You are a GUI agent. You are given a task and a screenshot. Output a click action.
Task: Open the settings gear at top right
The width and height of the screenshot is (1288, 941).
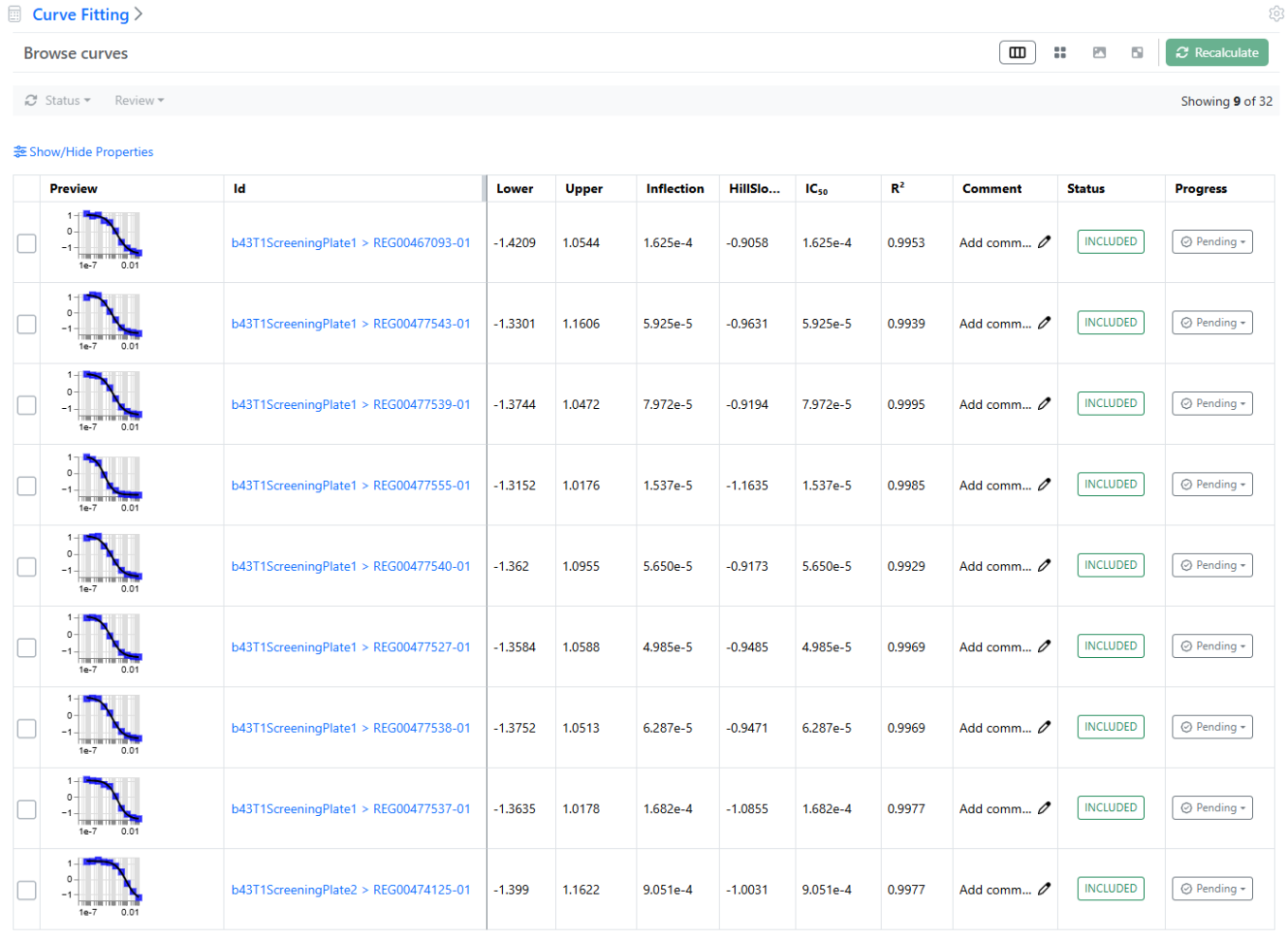tap(1276, 13)
